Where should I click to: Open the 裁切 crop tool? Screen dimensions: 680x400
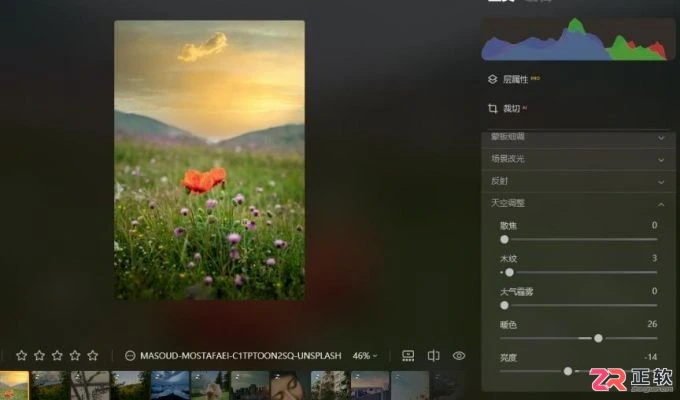tap(511, 108)
